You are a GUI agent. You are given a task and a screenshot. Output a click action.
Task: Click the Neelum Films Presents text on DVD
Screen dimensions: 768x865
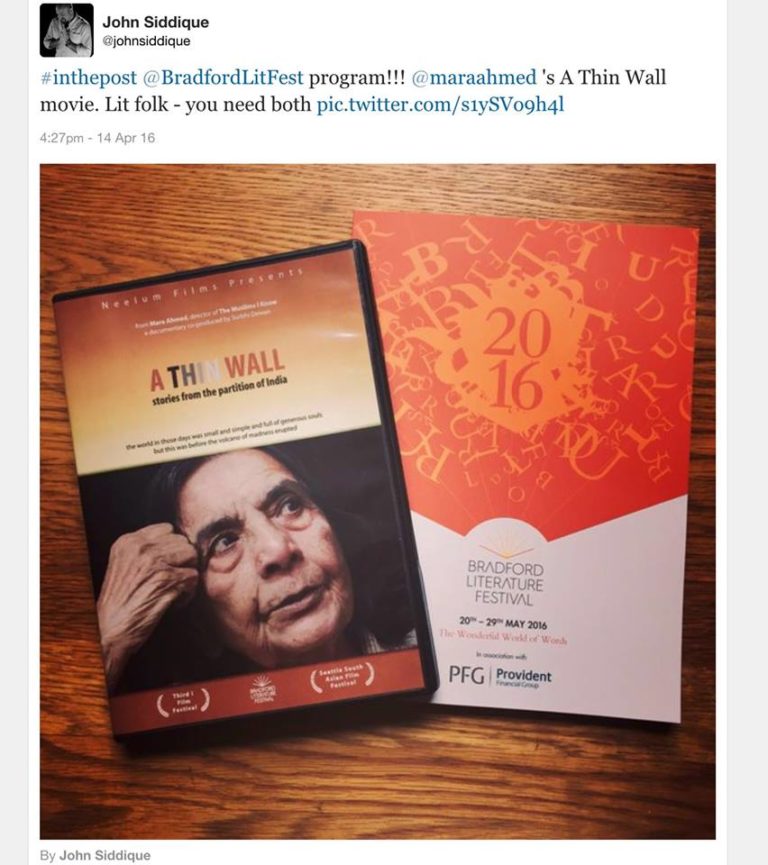202,288
